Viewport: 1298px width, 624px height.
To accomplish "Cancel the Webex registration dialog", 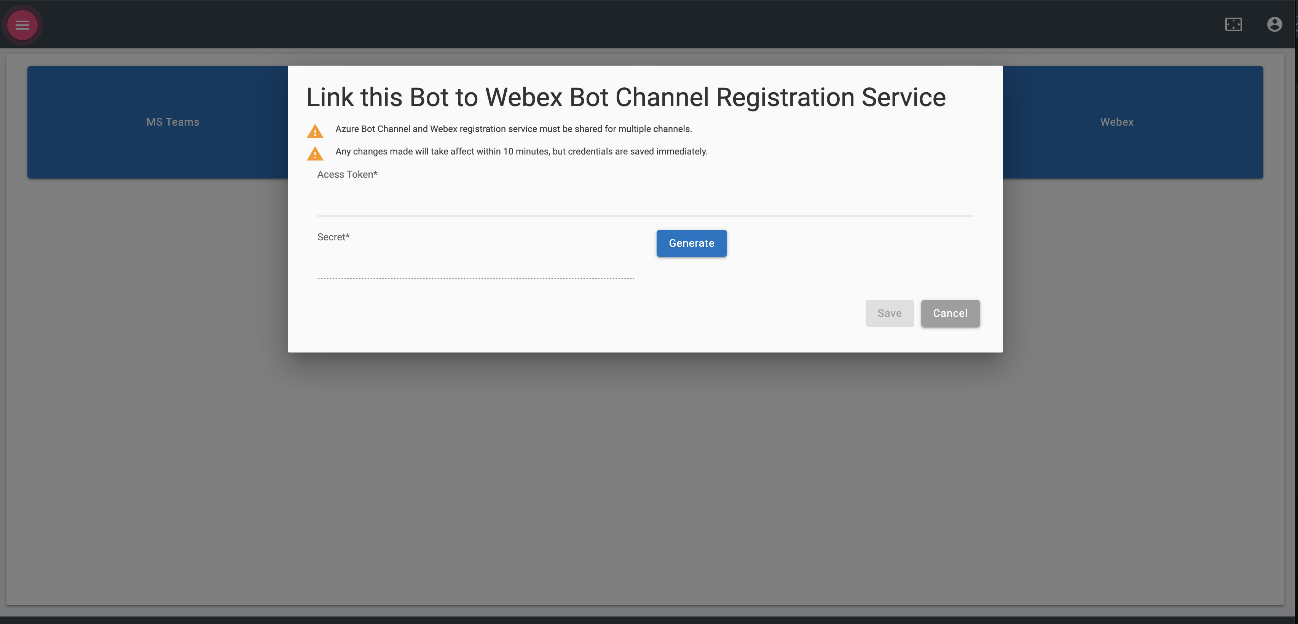I will (950, 313).
